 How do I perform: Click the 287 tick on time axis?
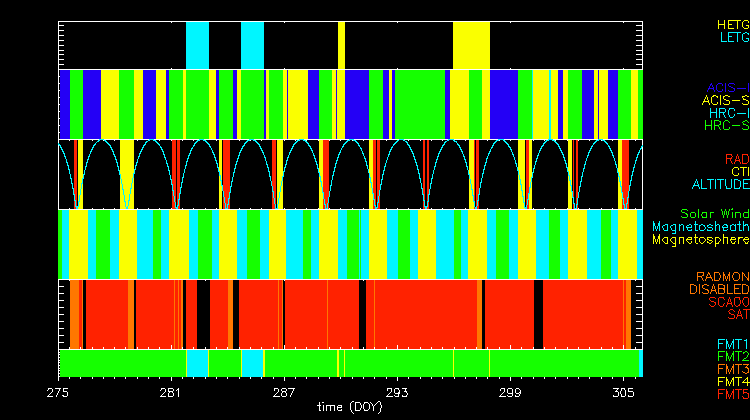point(284,392)
